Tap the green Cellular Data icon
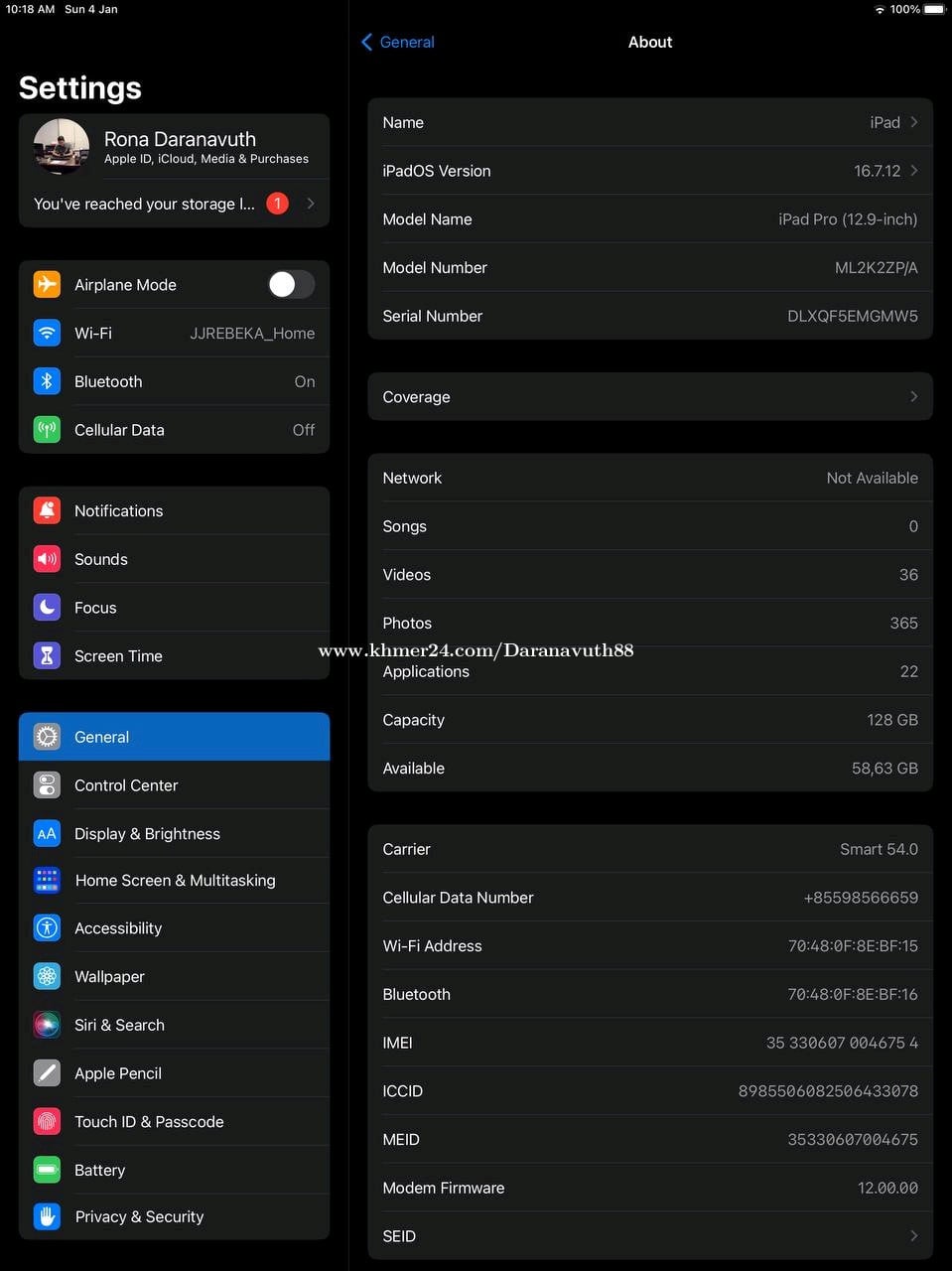Screen dimensions: 952x1271 coord(47,430)
